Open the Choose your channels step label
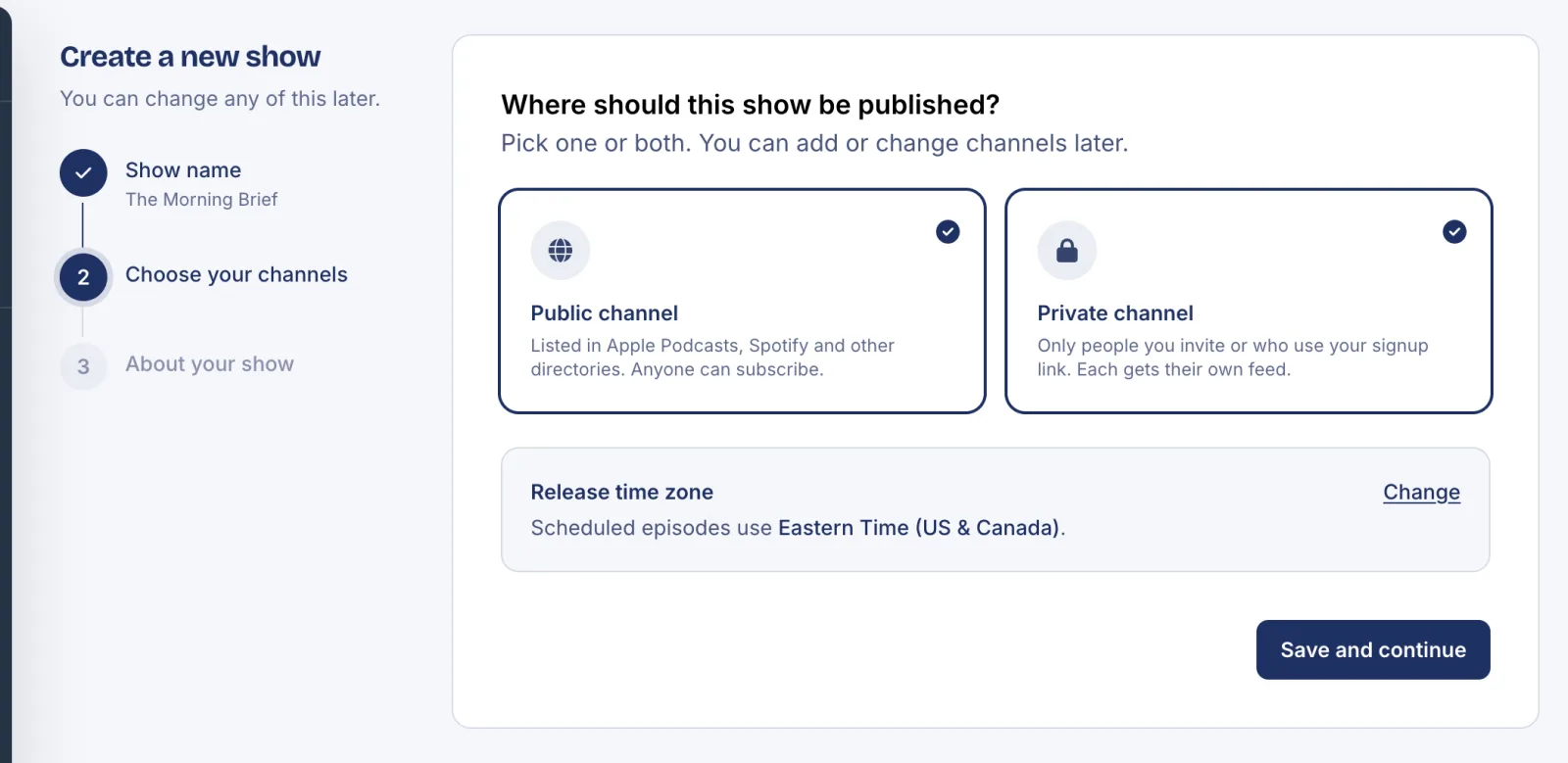This screenshot has height=763, width=1568. [236, 275]
